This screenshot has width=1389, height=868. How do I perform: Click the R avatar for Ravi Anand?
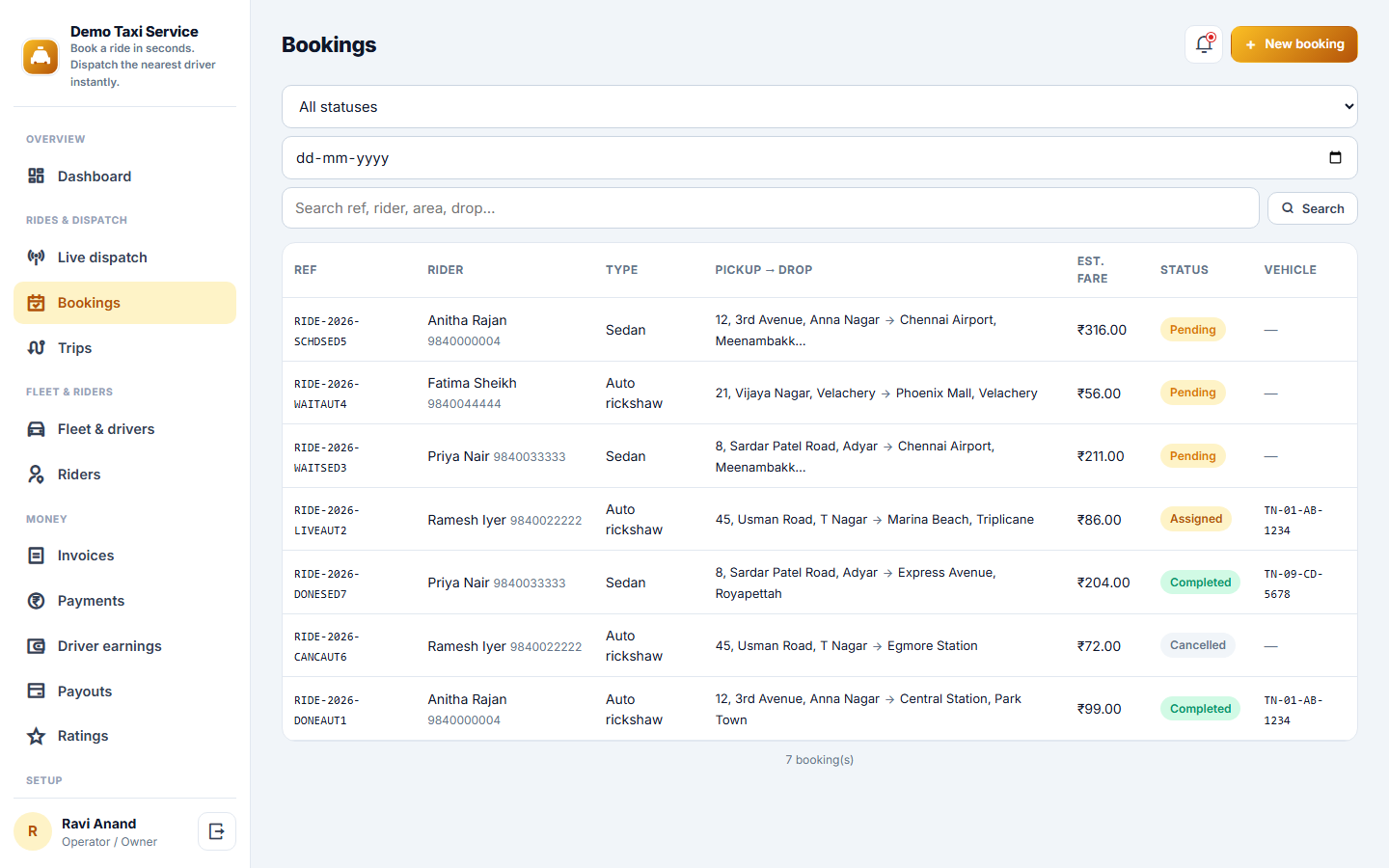click(33, 831)
